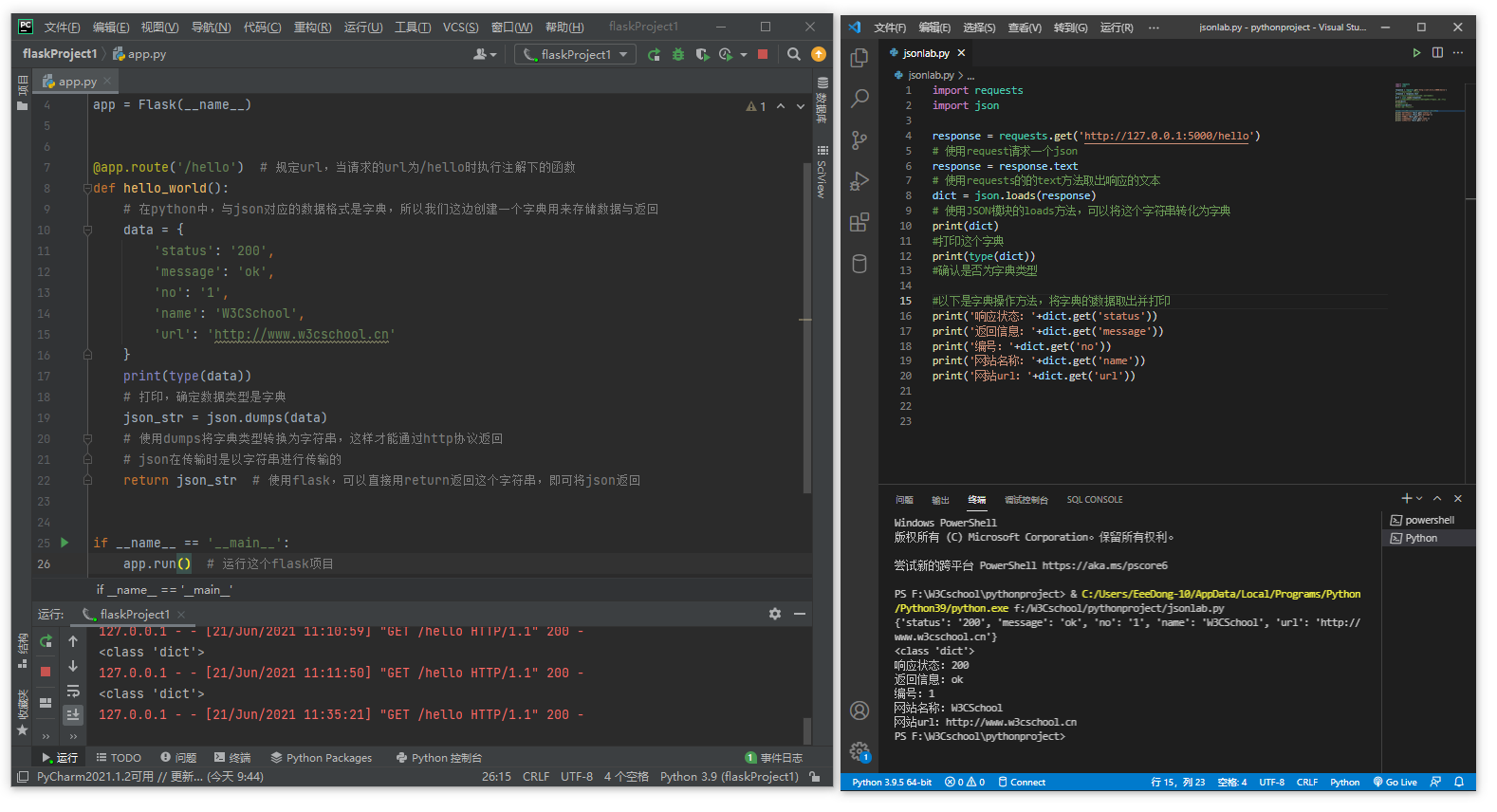Run jsonlab.py using the editor play icon
The width and height of the screenshot is (1497, 812).
pos(1416,53)
